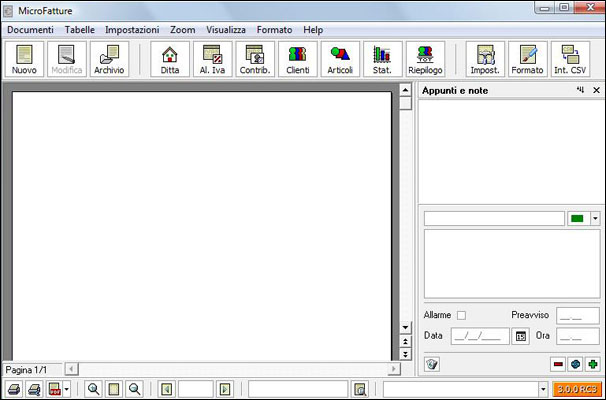Pin the Appunti e note panel
606x400 pixels.
click(x=580, y=91)
